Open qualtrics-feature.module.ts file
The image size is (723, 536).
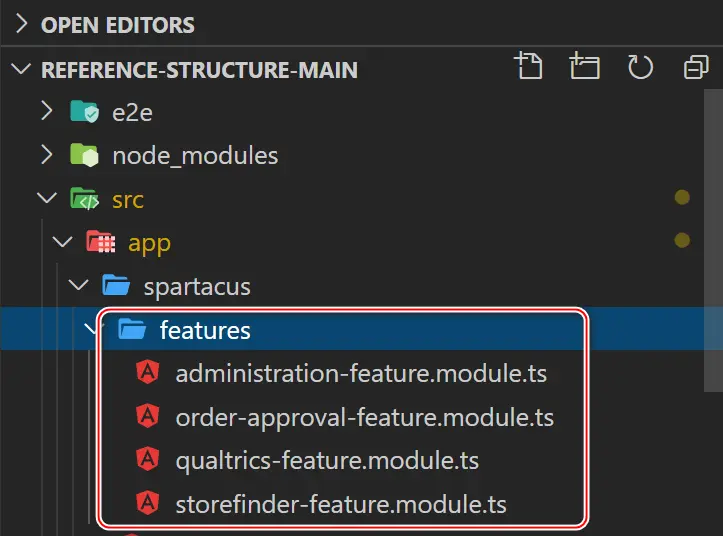pos(327,461)
